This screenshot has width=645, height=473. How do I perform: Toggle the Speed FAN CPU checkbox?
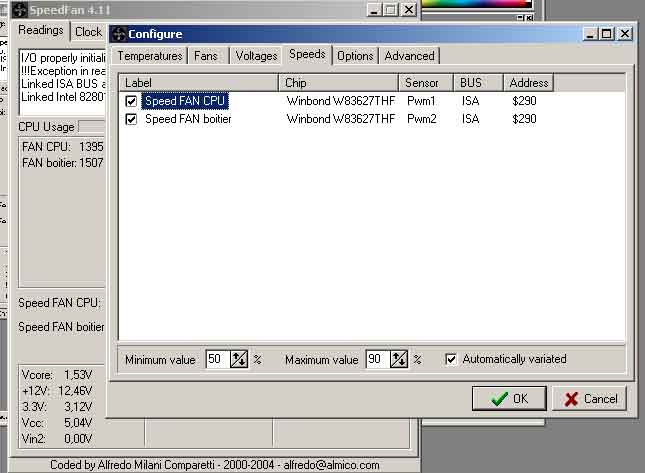[x=132, y=101]
